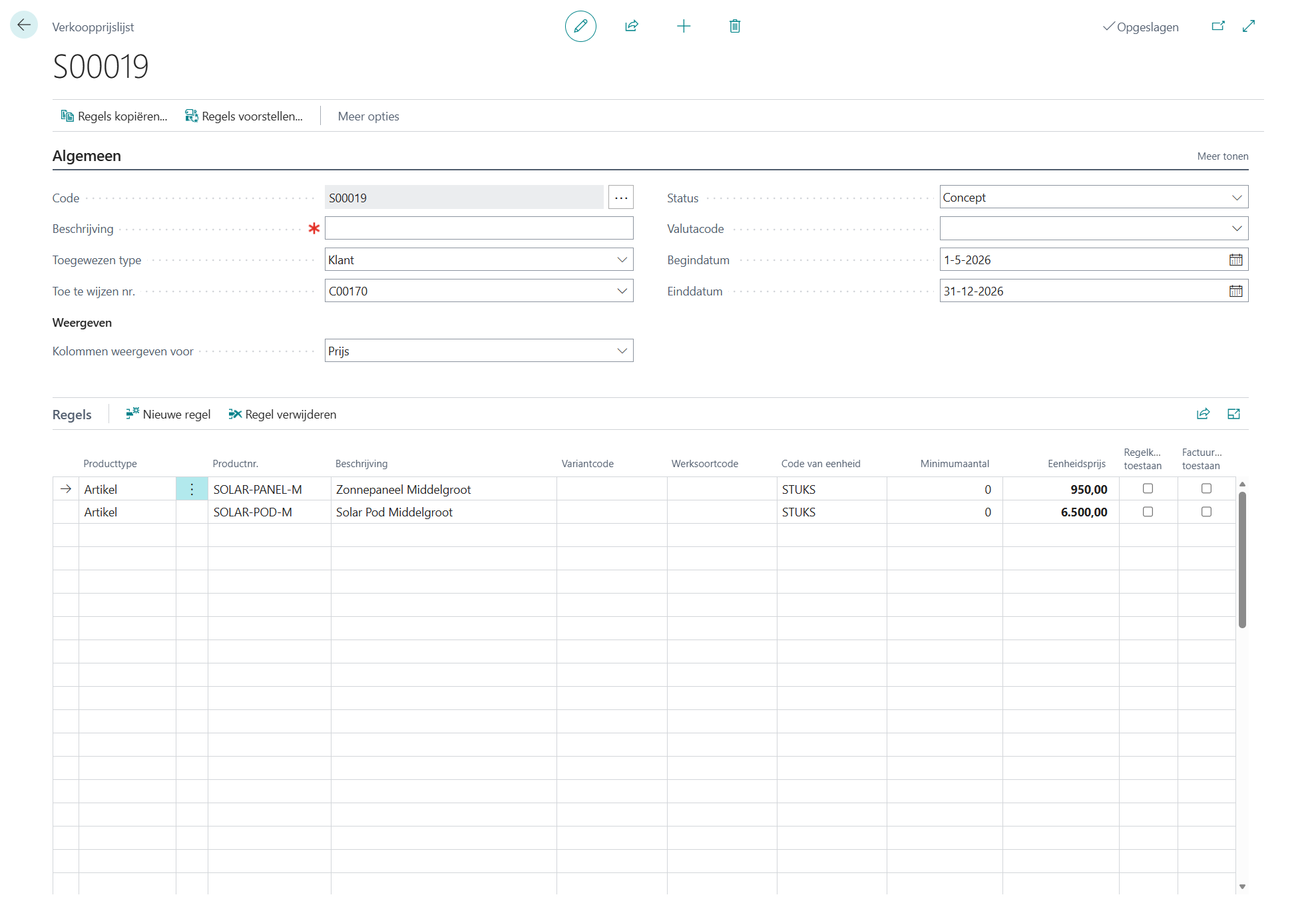Open Einddatum calendar picker
Image resolution: width=1316 pixels, height=917 pixels.
tap(1235, 291)
